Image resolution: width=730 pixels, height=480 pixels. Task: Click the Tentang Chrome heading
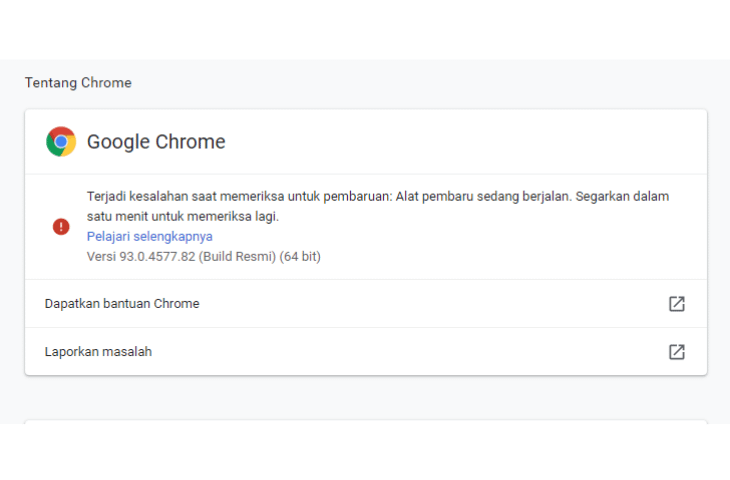pos(78,83)
